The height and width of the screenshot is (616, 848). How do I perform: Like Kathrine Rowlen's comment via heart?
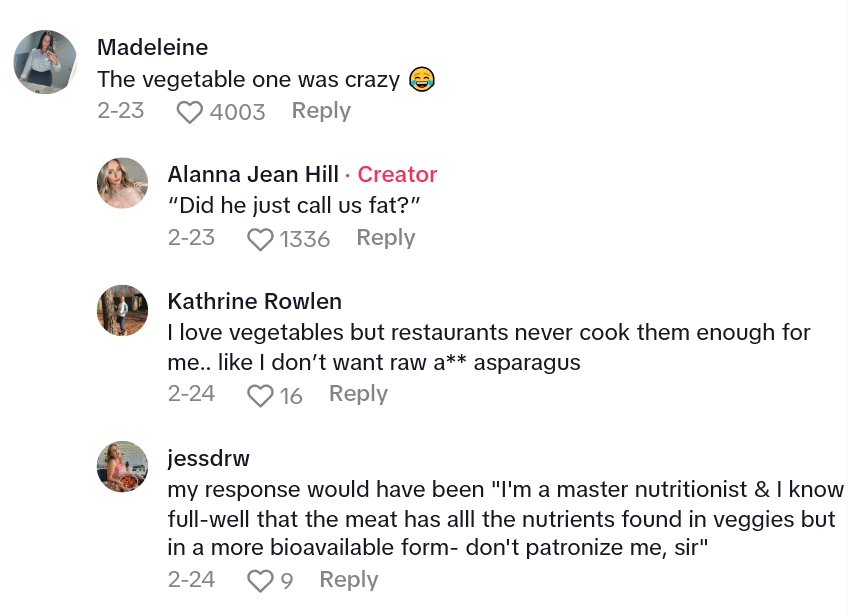pos(259,396)
